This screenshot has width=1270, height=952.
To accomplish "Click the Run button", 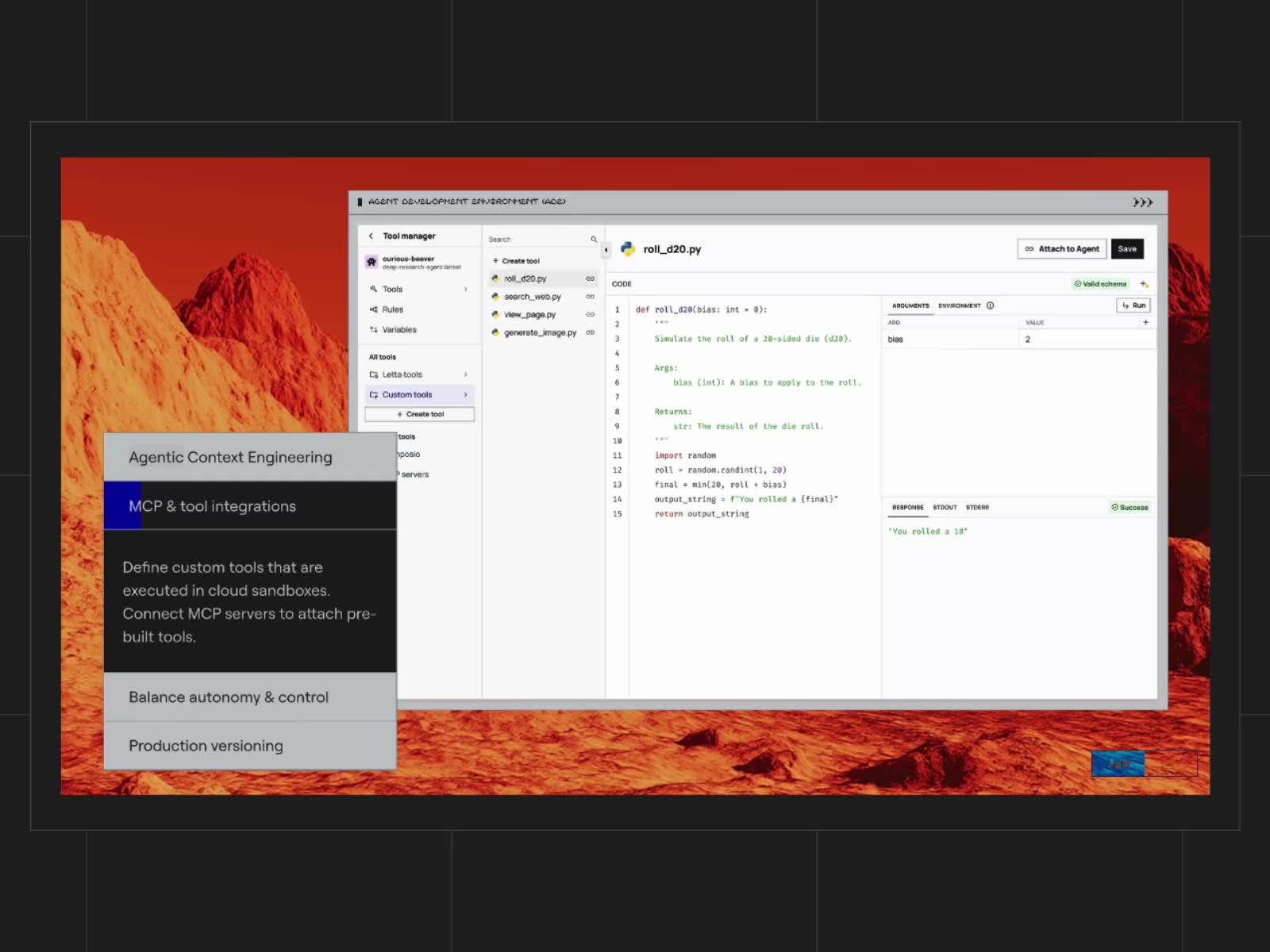I will point(1133,305).
